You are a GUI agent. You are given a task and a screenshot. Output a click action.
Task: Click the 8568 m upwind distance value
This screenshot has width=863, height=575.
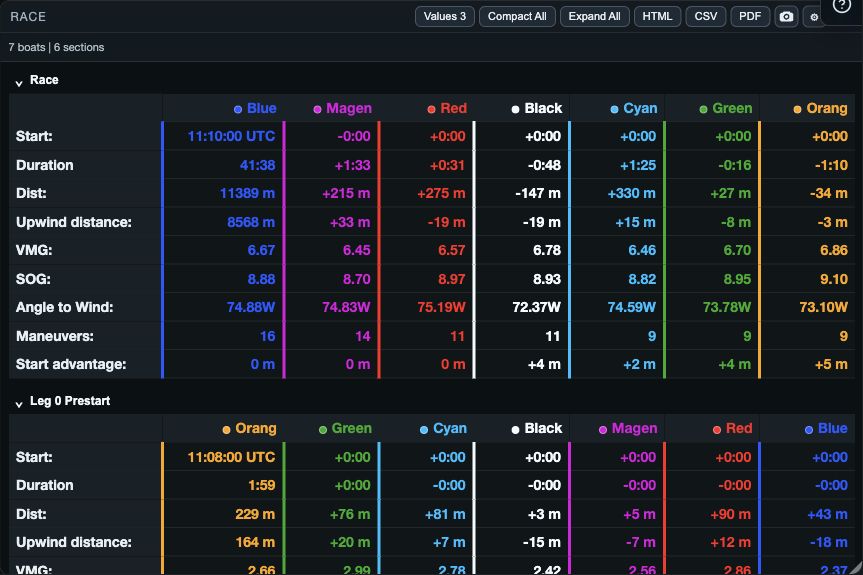(x=250, y=222)
